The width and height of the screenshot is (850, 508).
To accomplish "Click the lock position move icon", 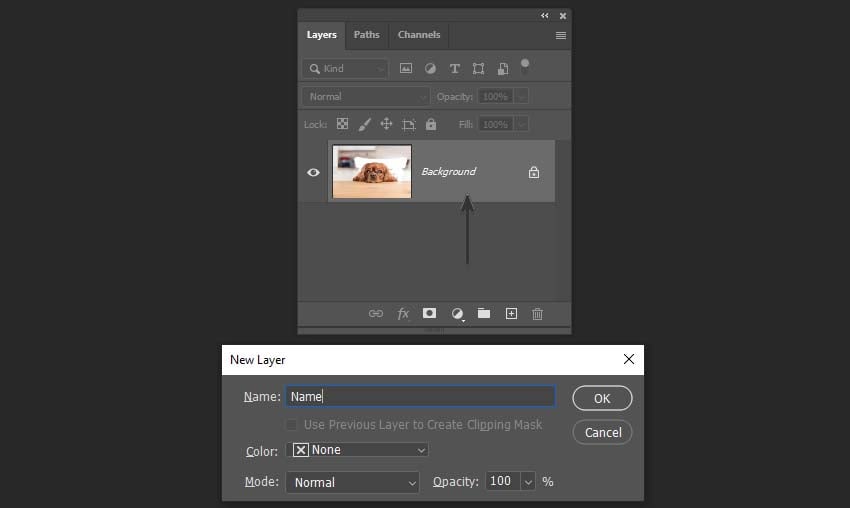I will tap(386, 124).
